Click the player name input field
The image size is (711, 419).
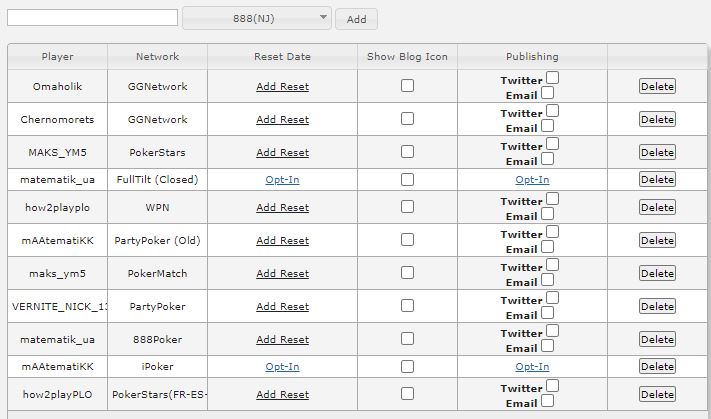tap(92, 18)
